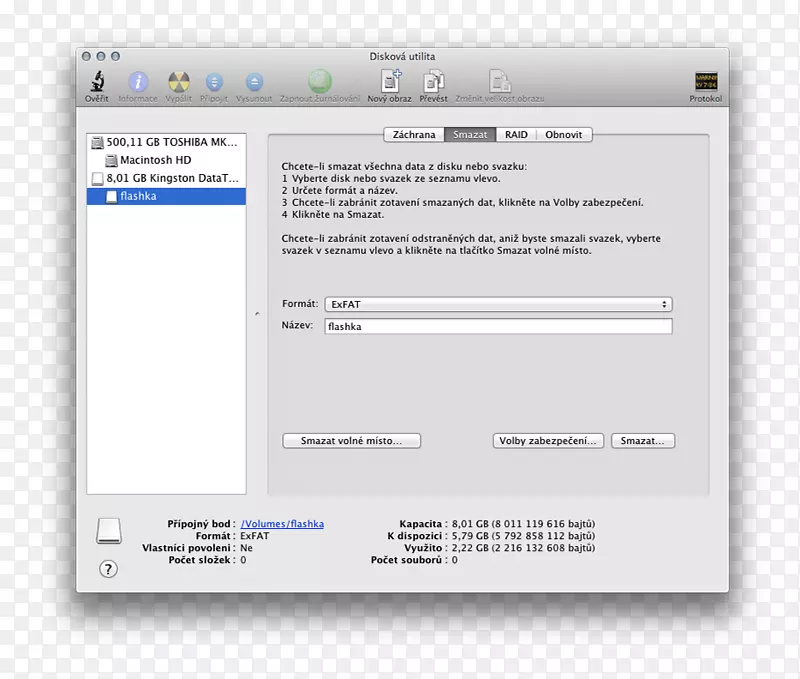
Task: Switch to the Záchrana tab
Action: coord(413,134)
